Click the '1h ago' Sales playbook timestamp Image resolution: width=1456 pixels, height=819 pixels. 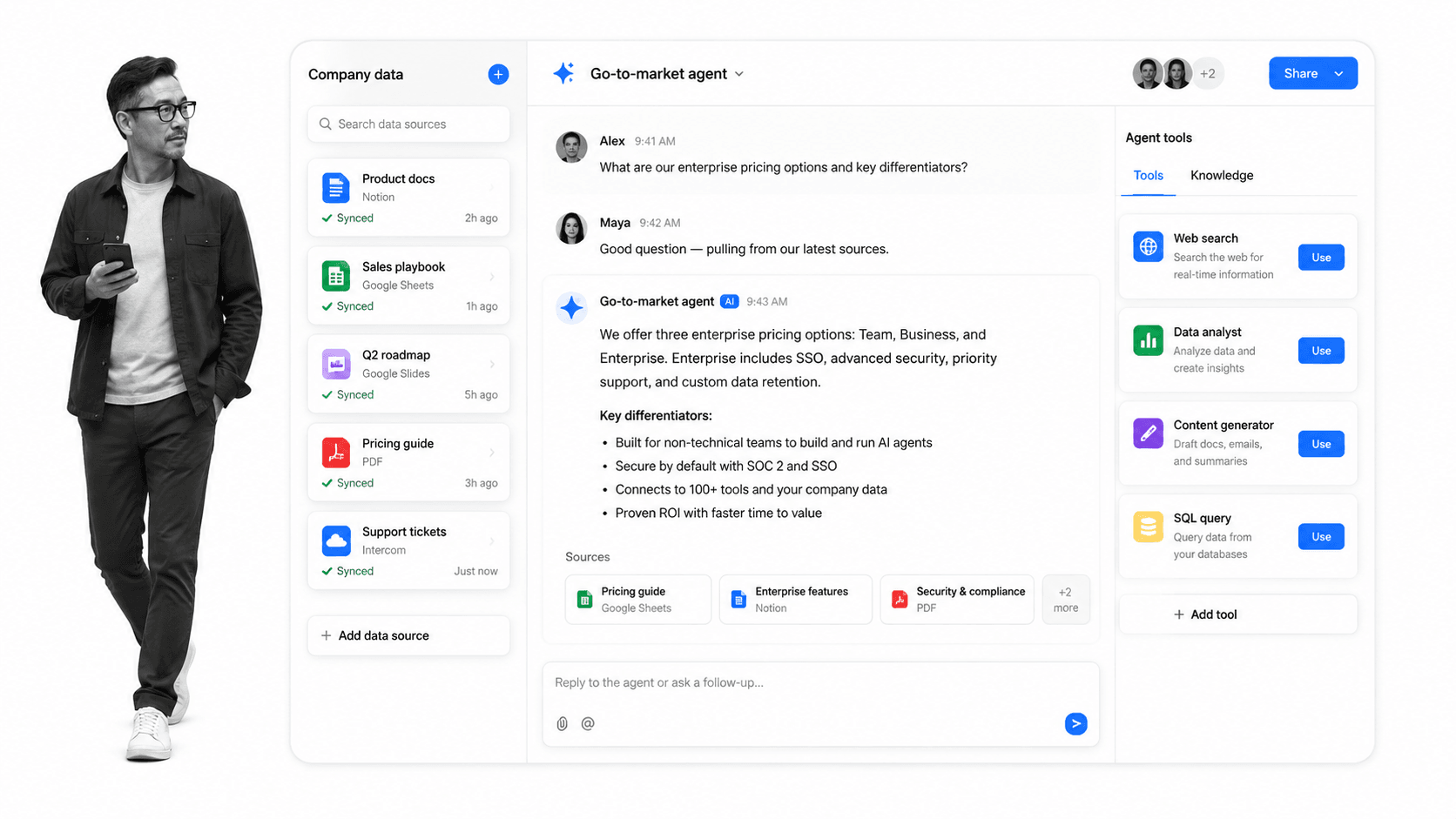click(482, 306)
